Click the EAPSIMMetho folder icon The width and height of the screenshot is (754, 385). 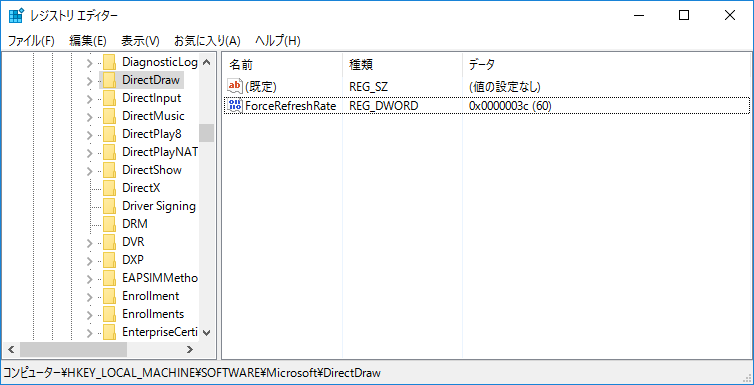pos(110,278)
